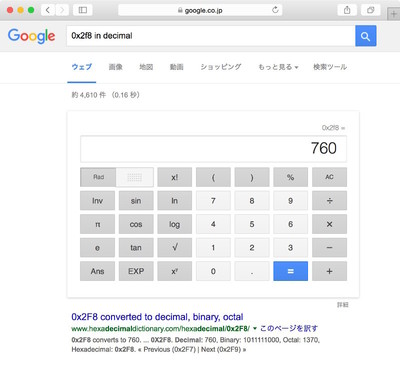Click the 3 key
The width and height of the screenshot is (400, 367).
[x=291, y=247]
